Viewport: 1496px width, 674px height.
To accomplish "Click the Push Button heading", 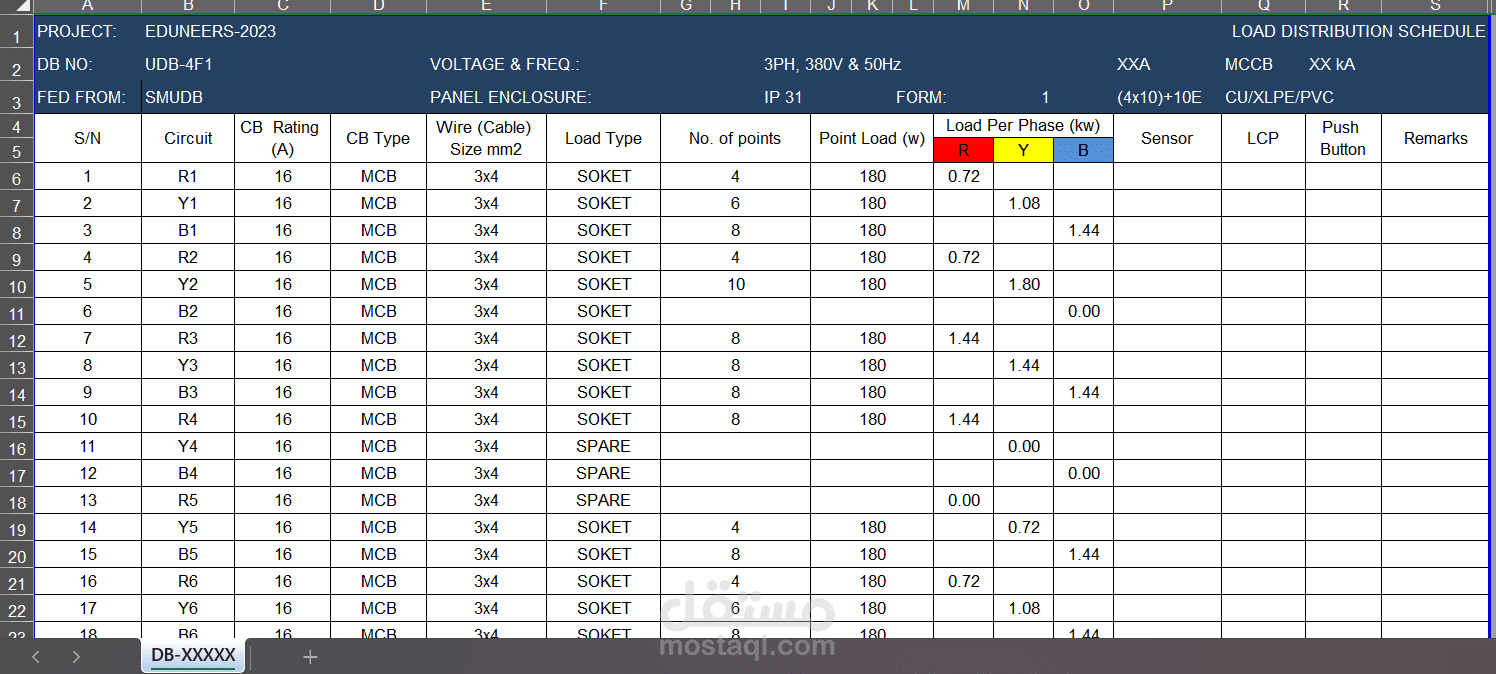I will click(1343, 138).
